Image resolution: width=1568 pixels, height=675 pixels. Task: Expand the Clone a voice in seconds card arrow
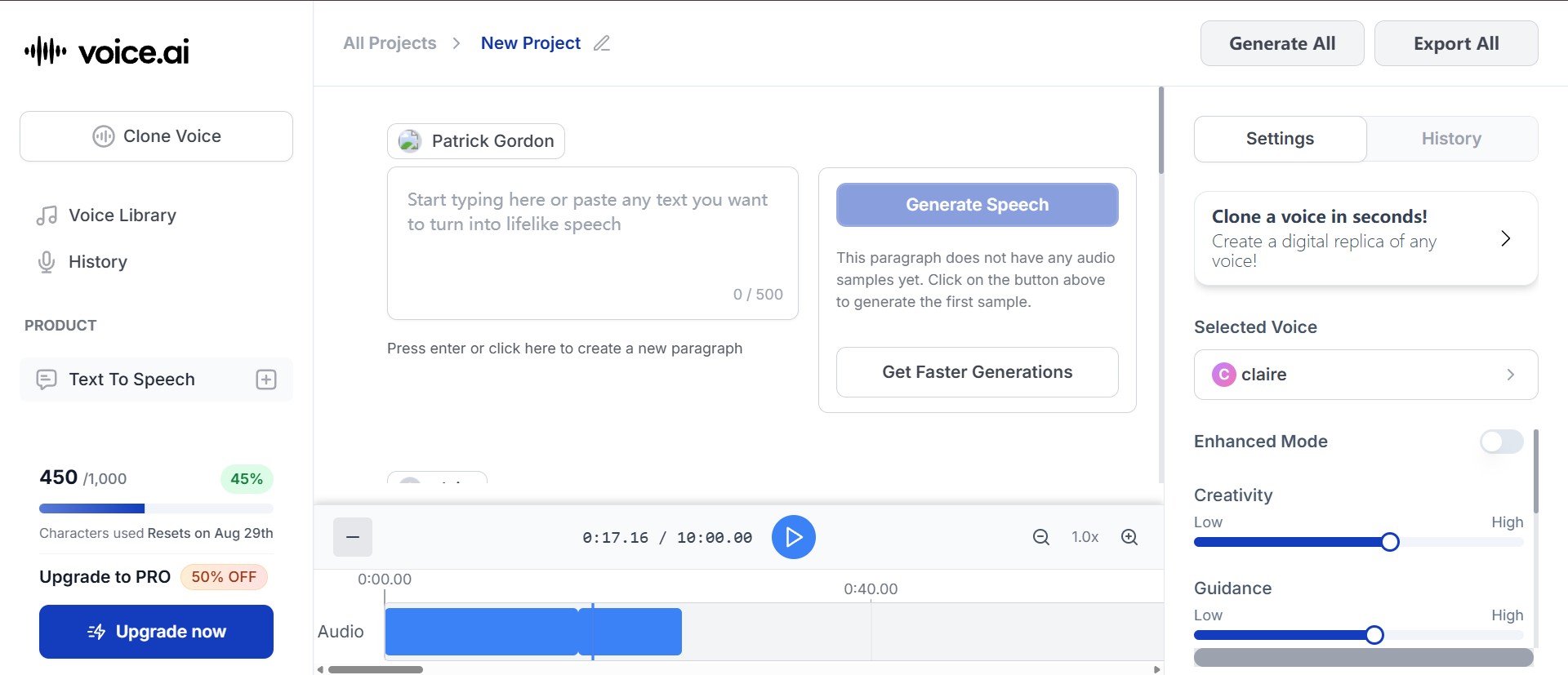[1506, 238]
